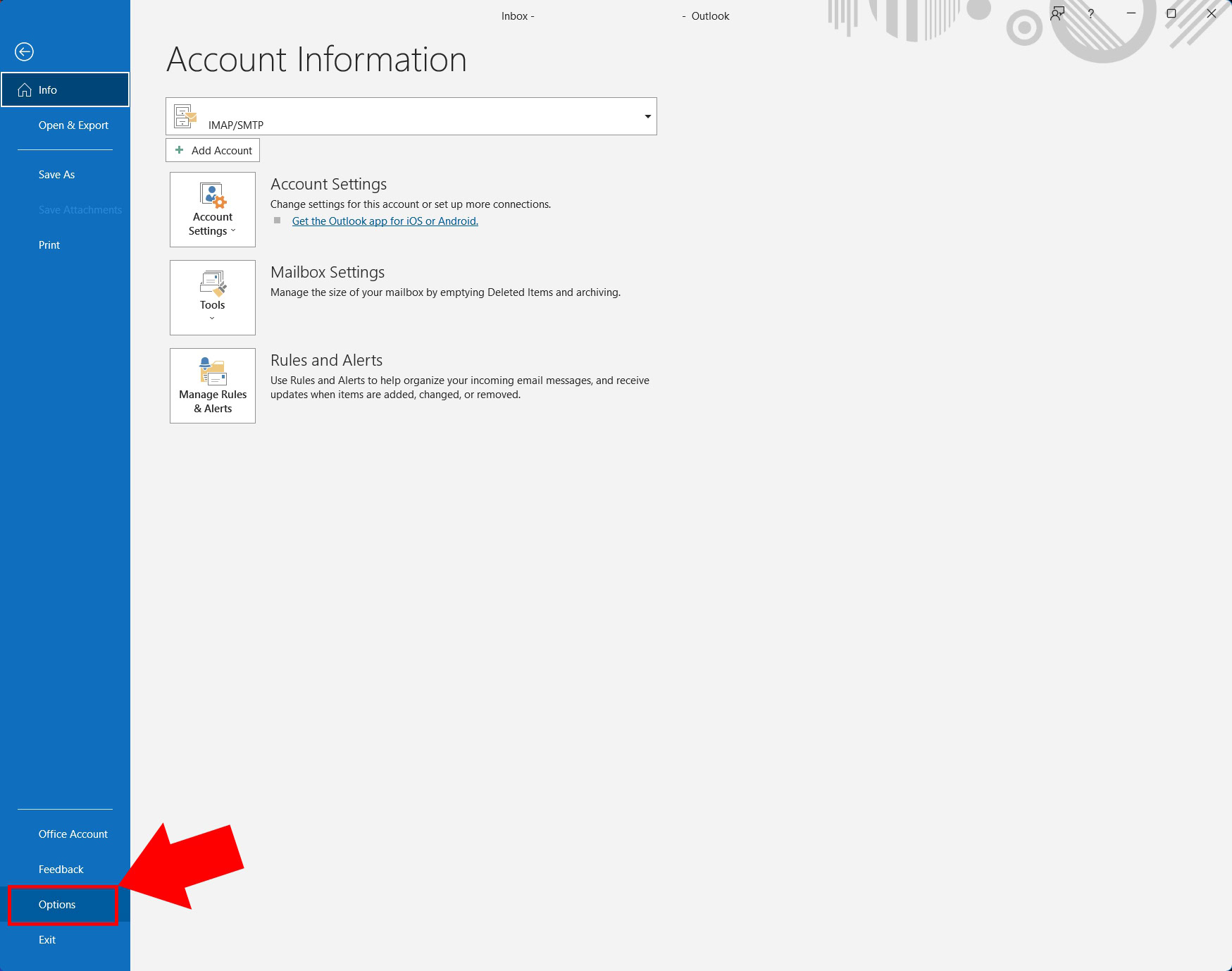Minimize the Outlook window
1232x971 pixels.
[x=1131, y=13]
